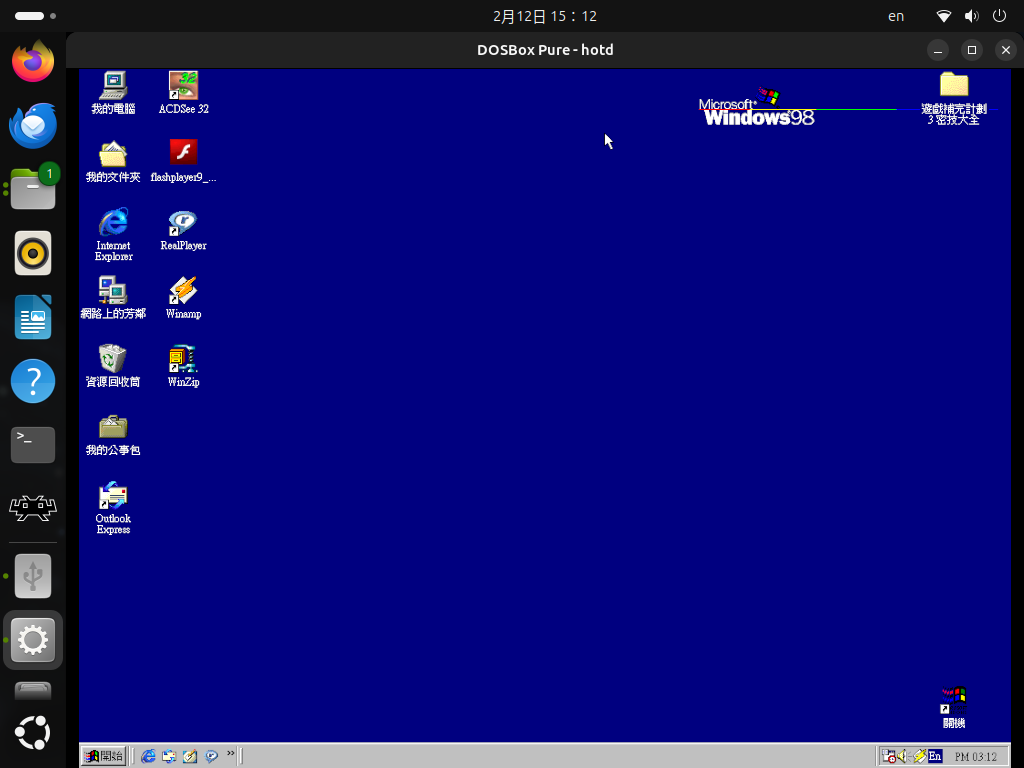Image resolution: width=1024 pixels, height=768 pixels.
Task: Open Internet Explorer from the desktop
Action: (x=113, y=222)
